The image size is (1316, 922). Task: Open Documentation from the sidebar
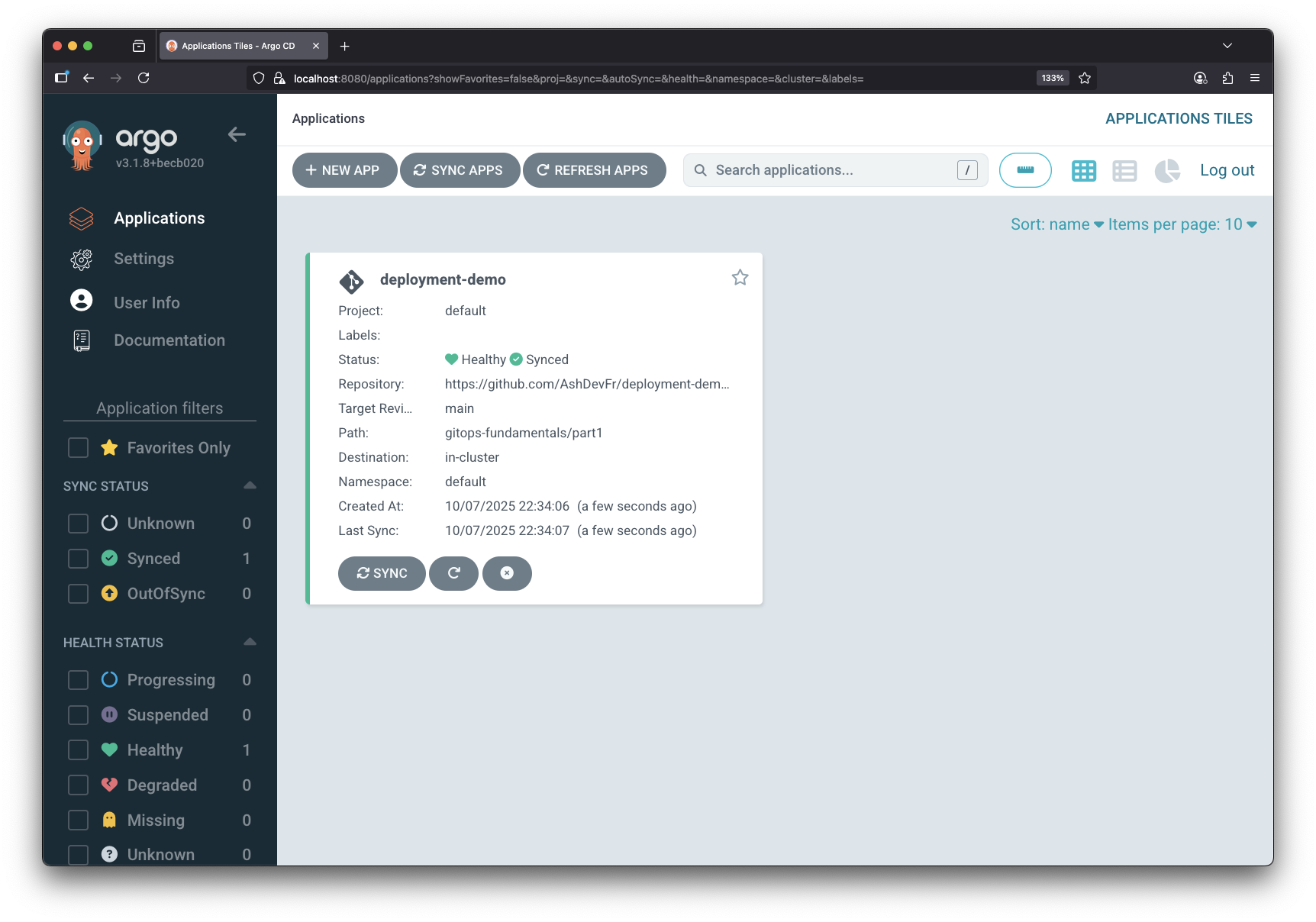(169, 340)
